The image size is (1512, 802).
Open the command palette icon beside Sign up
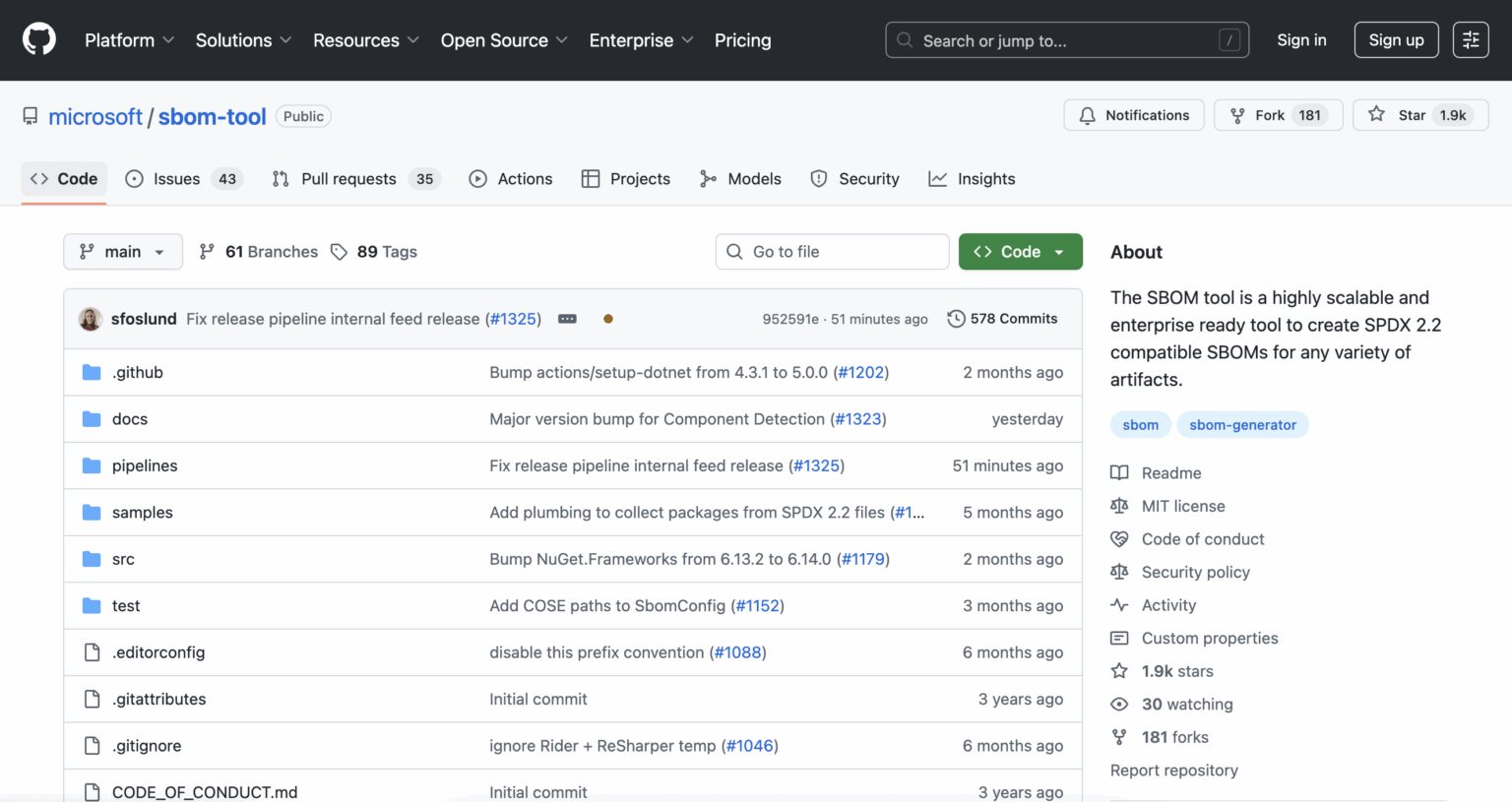tap(1470, 39)
